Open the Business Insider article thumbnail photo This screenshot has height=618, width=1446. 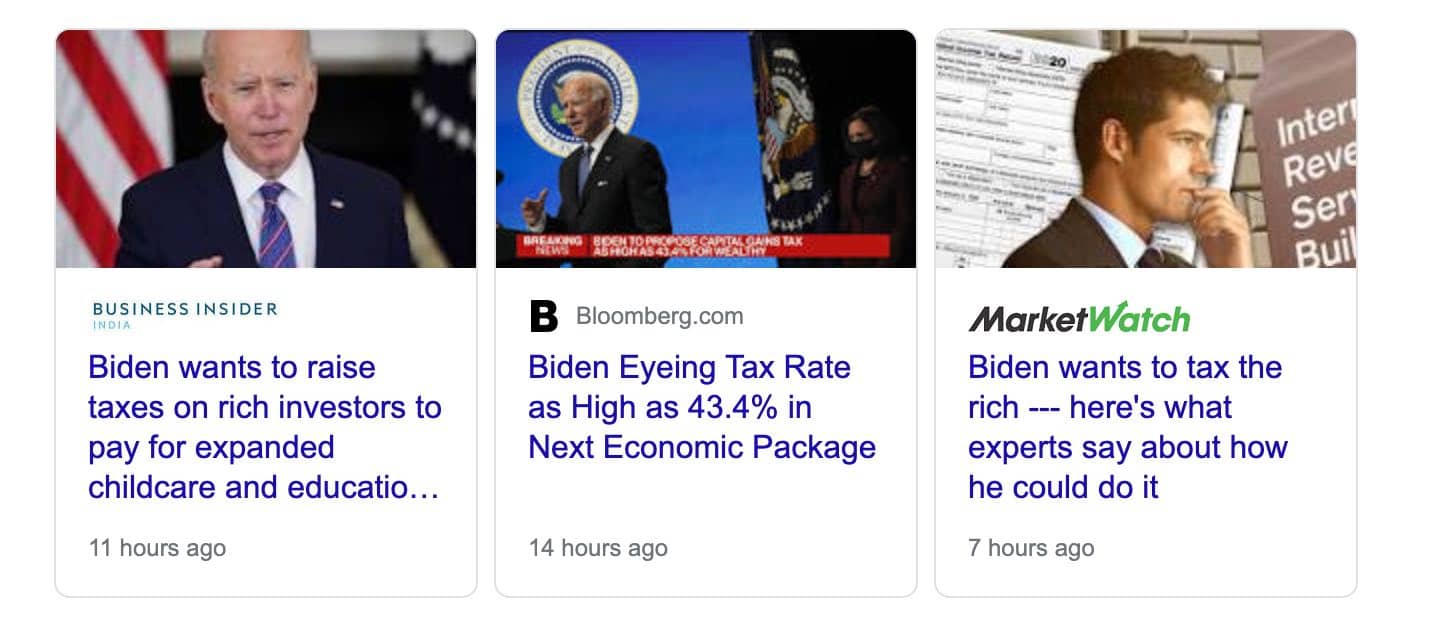266,149
